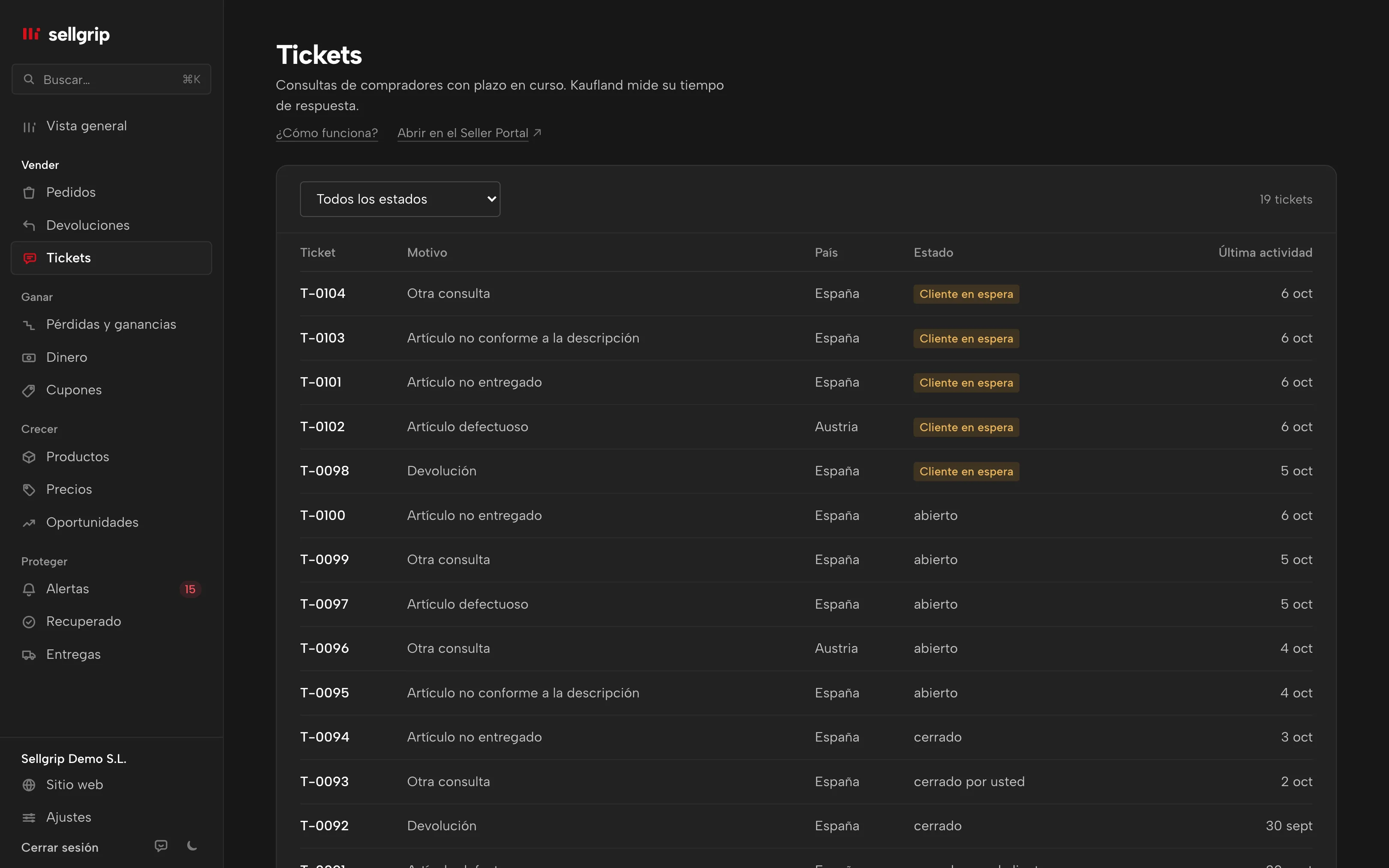Click the Pedidos shopping bag icon
Image resolution: width=1389 pixels, height=868 pixels.
tap(29, 193)
